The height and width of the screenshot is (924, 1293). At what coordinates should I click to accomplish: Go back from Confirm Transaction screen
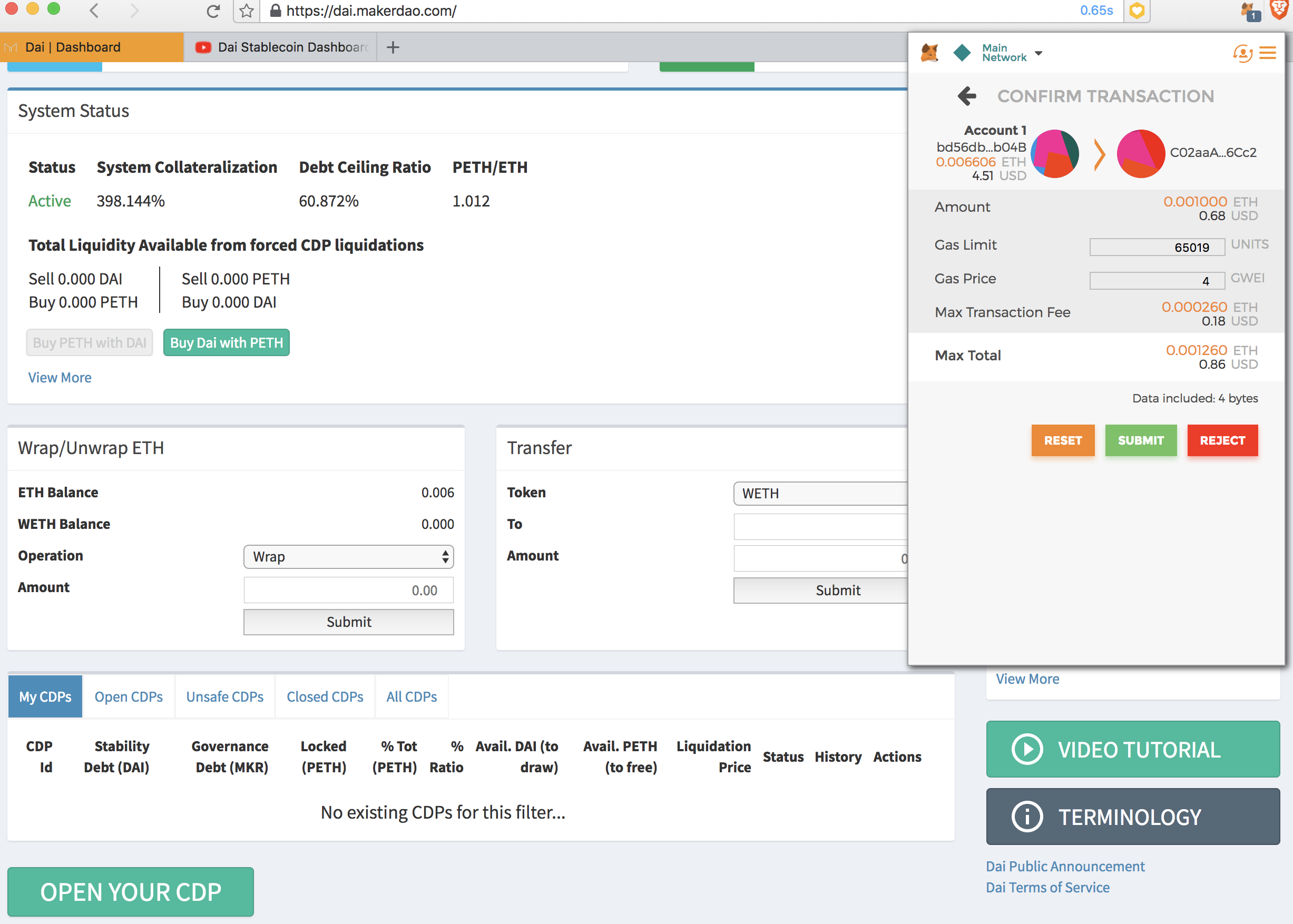click(x=967, y=96)
